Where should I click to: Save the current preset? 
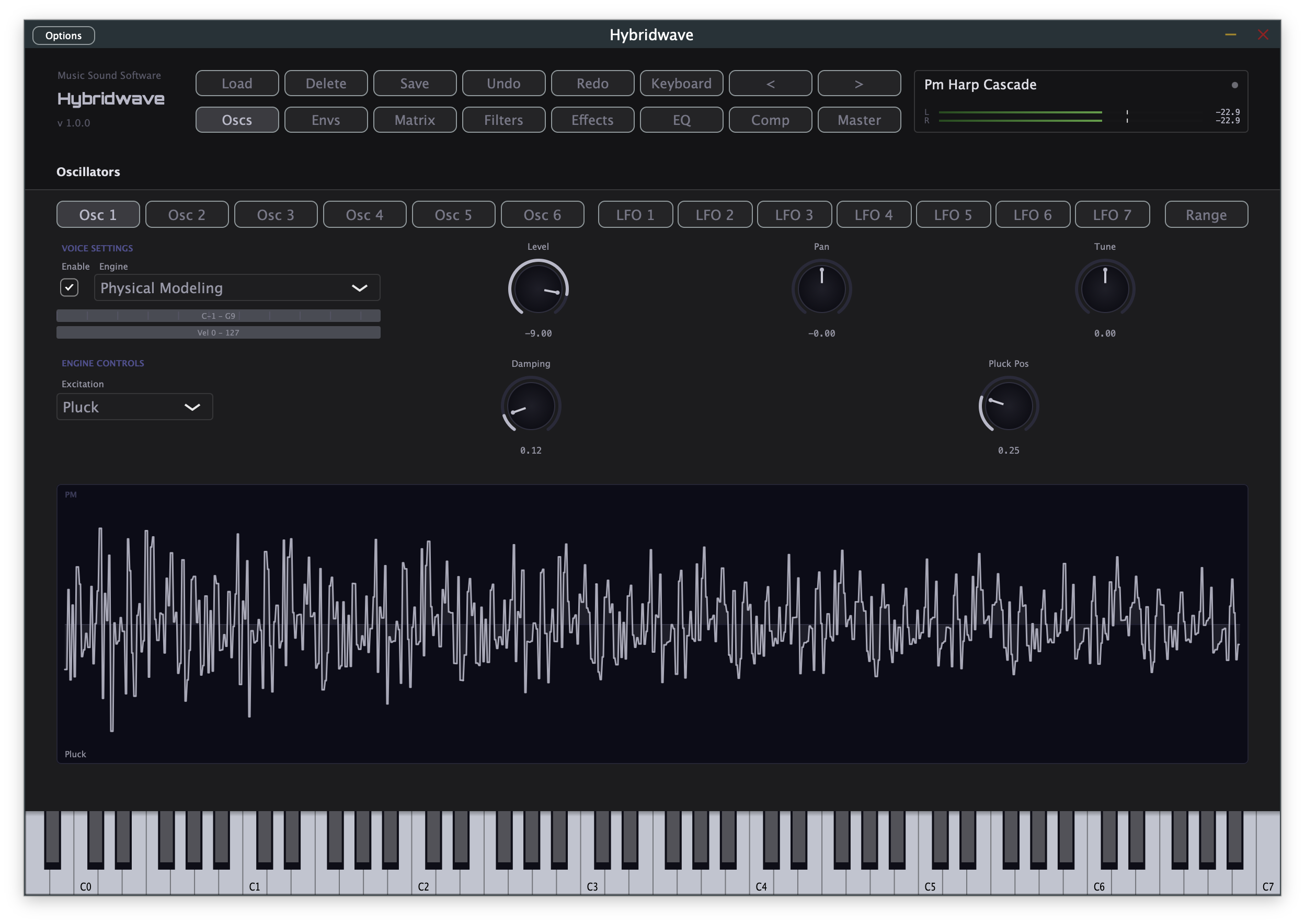414,84
